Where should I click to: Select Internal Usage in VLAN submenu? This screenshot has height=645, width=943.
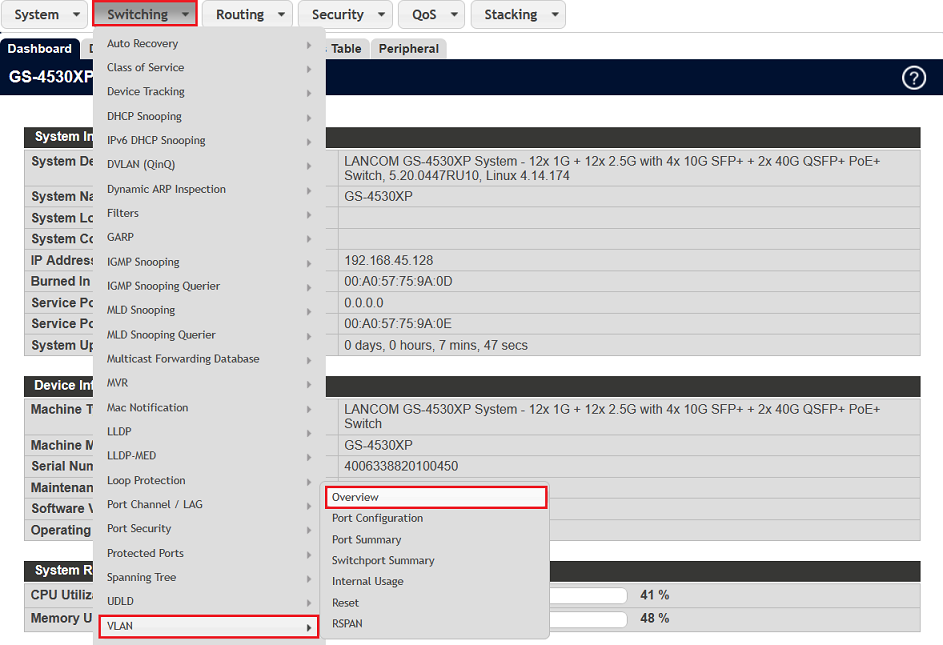pyautogui.click(x=367, y=581)
